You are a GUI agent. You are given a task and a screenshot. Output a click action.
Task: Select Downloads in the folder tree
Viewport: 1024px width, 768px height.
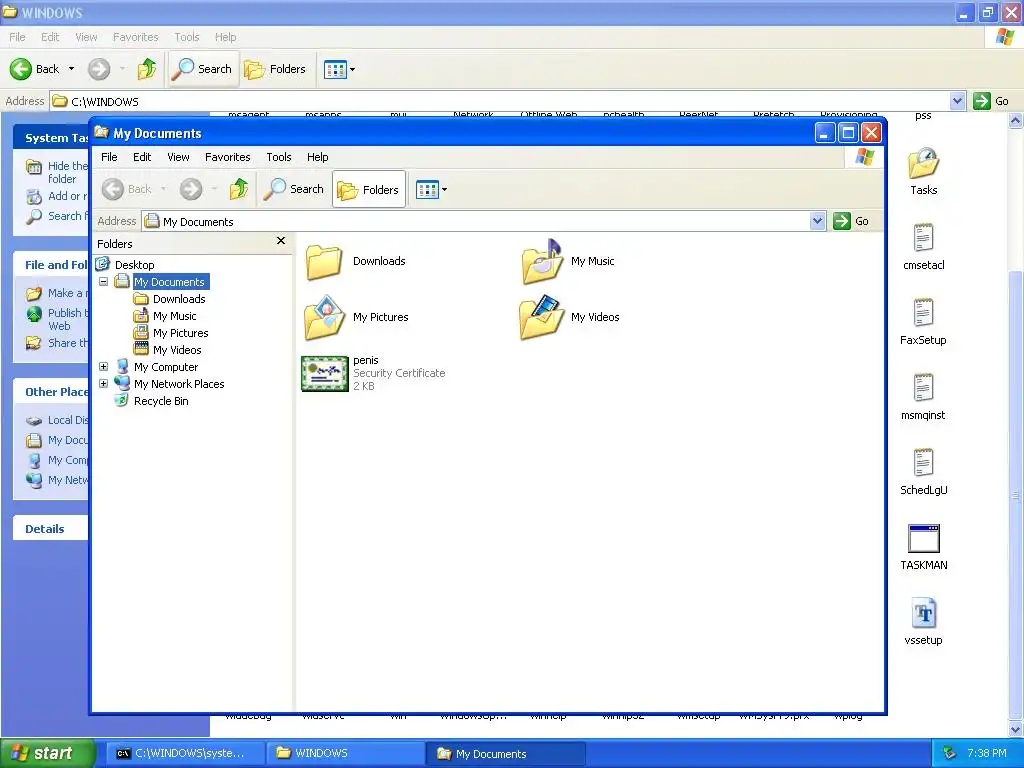tap(179, 299)
